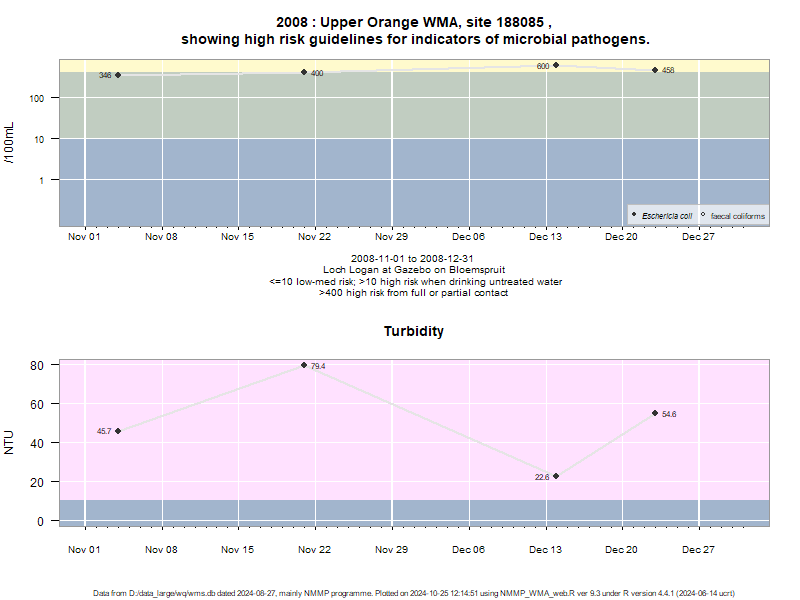The width and height of the screenshot is (800, 600).
Task: Click the Nov 22 label on upper axis
Action: [314, 237]
